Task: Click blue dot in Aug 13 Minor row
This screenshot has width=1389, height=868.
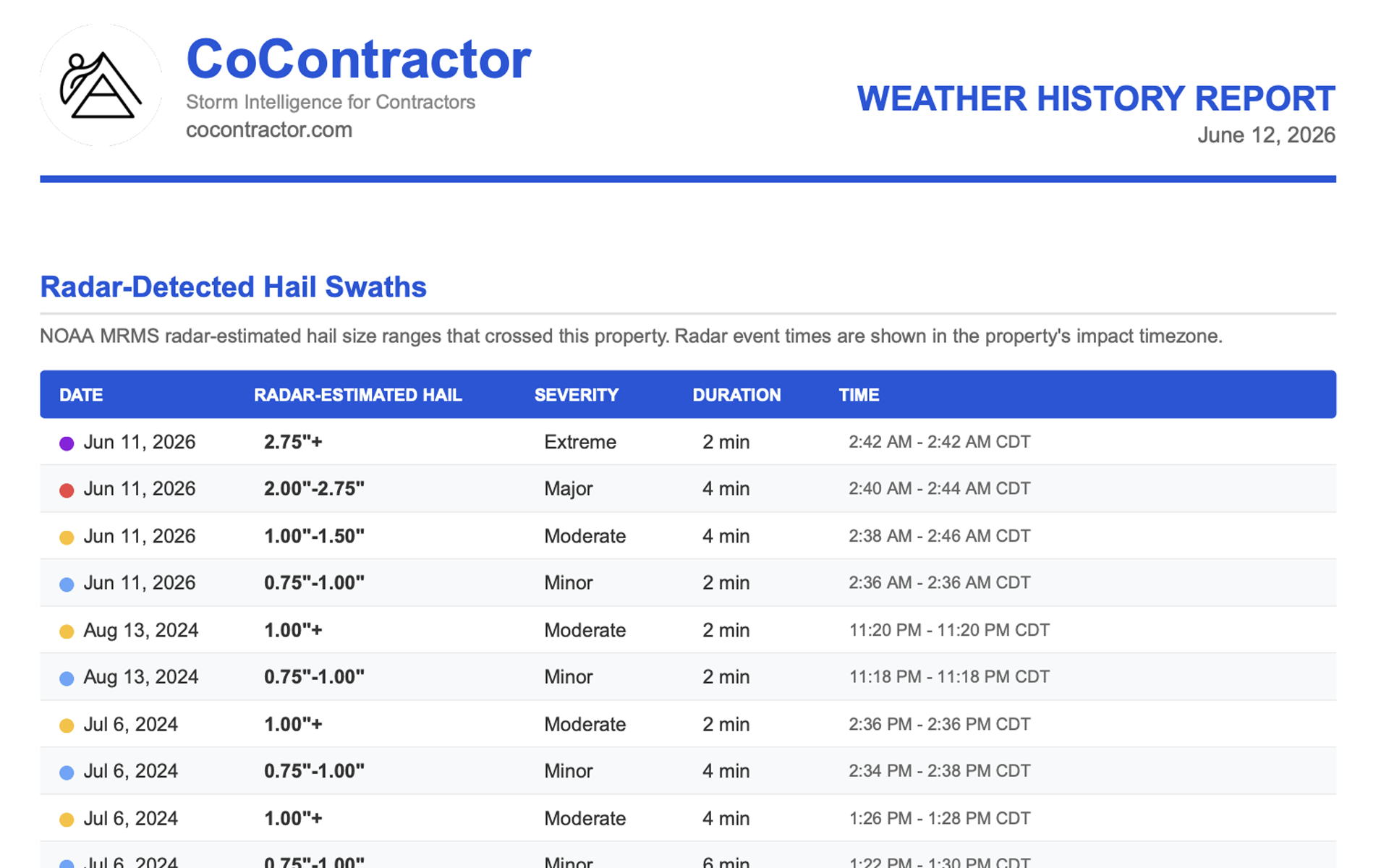Action: [x=67, y=678]
